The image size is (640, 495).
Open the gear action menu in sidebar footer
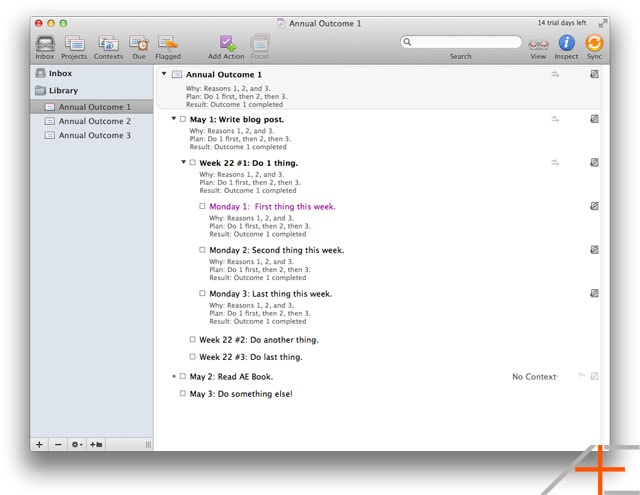[77, 444]
